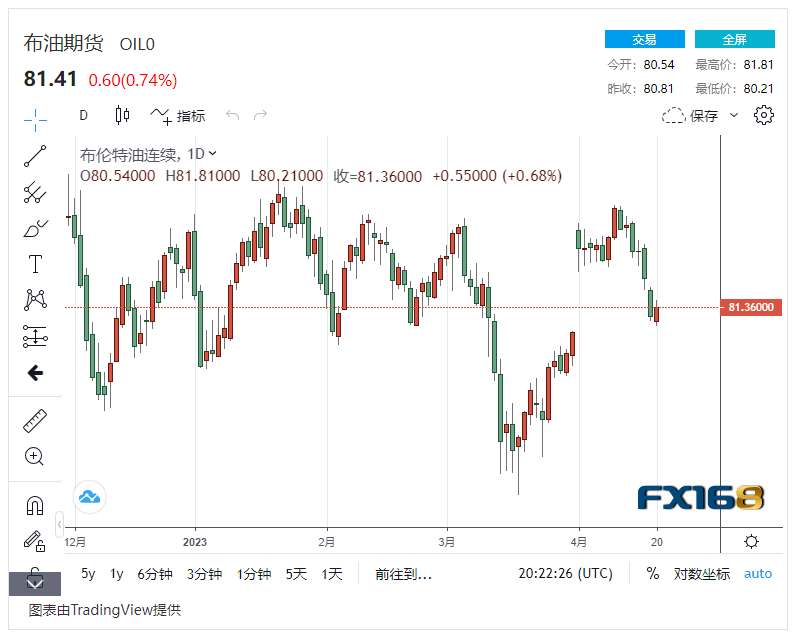Select the brush drawing tool
This screenshot has width=797, height=634.
coord(35,228)
